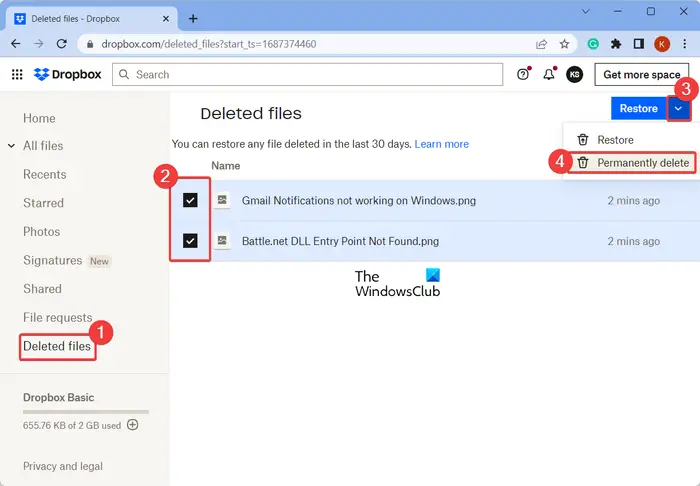This screenshot has height=486, width=700.
Task: Follow the Learn more link
Action: (x=442, y=144)
